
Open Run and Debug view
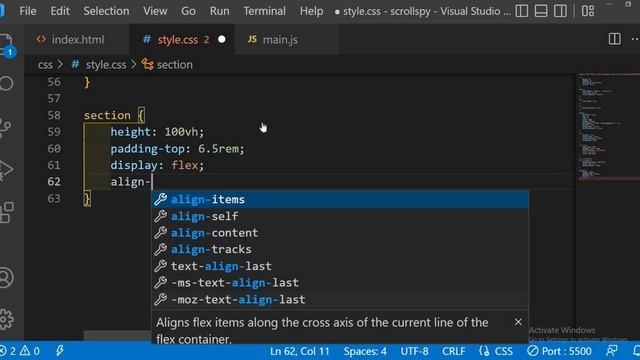[6, 169]
